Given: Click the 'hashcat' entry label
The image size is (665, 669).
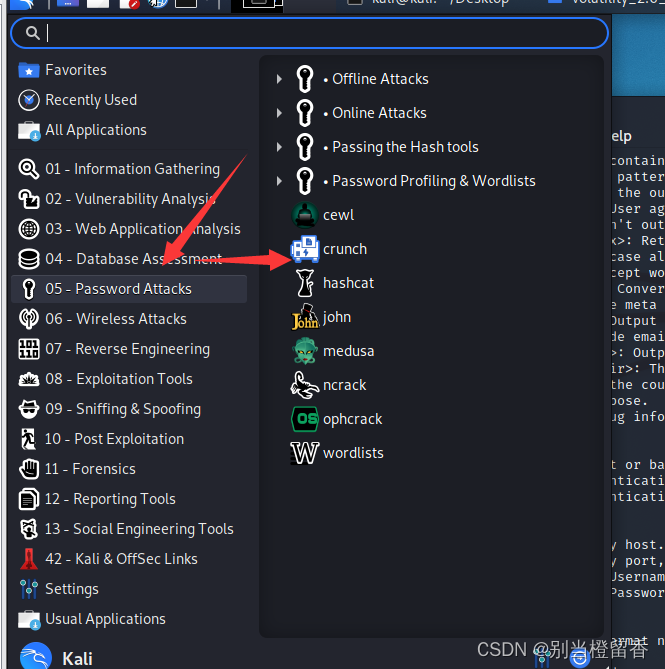Looking at the screenshot, I should pos(348,283).
